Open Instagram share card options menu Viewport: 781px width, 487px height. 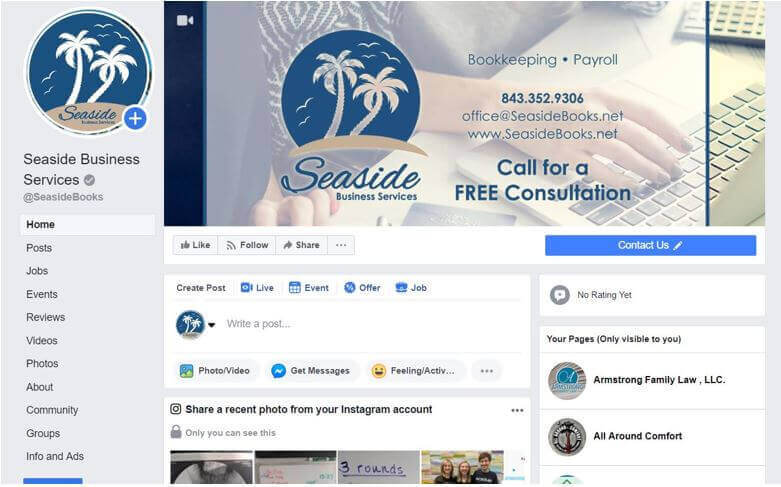[517, 410]
